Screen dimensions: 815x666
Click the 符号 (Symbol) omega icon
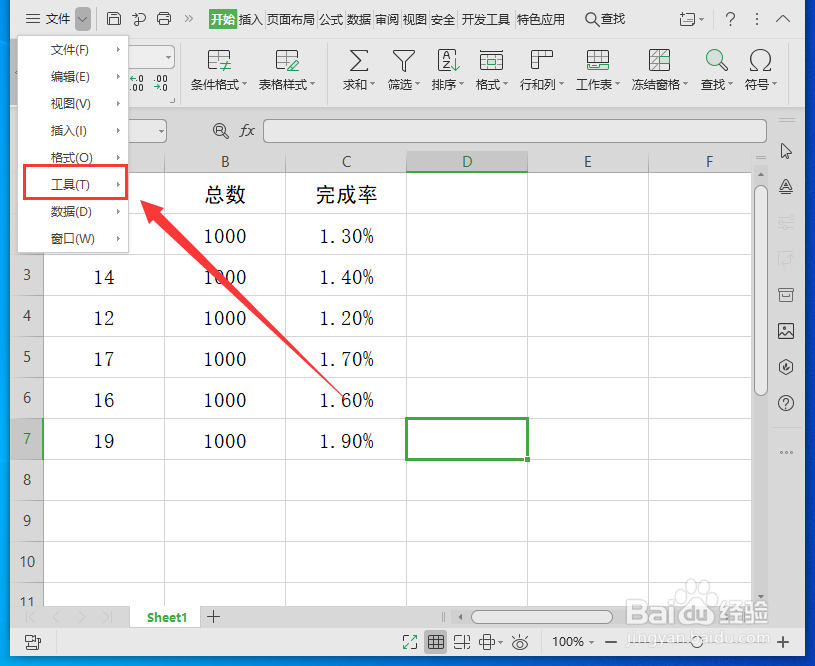click(760, 61)
